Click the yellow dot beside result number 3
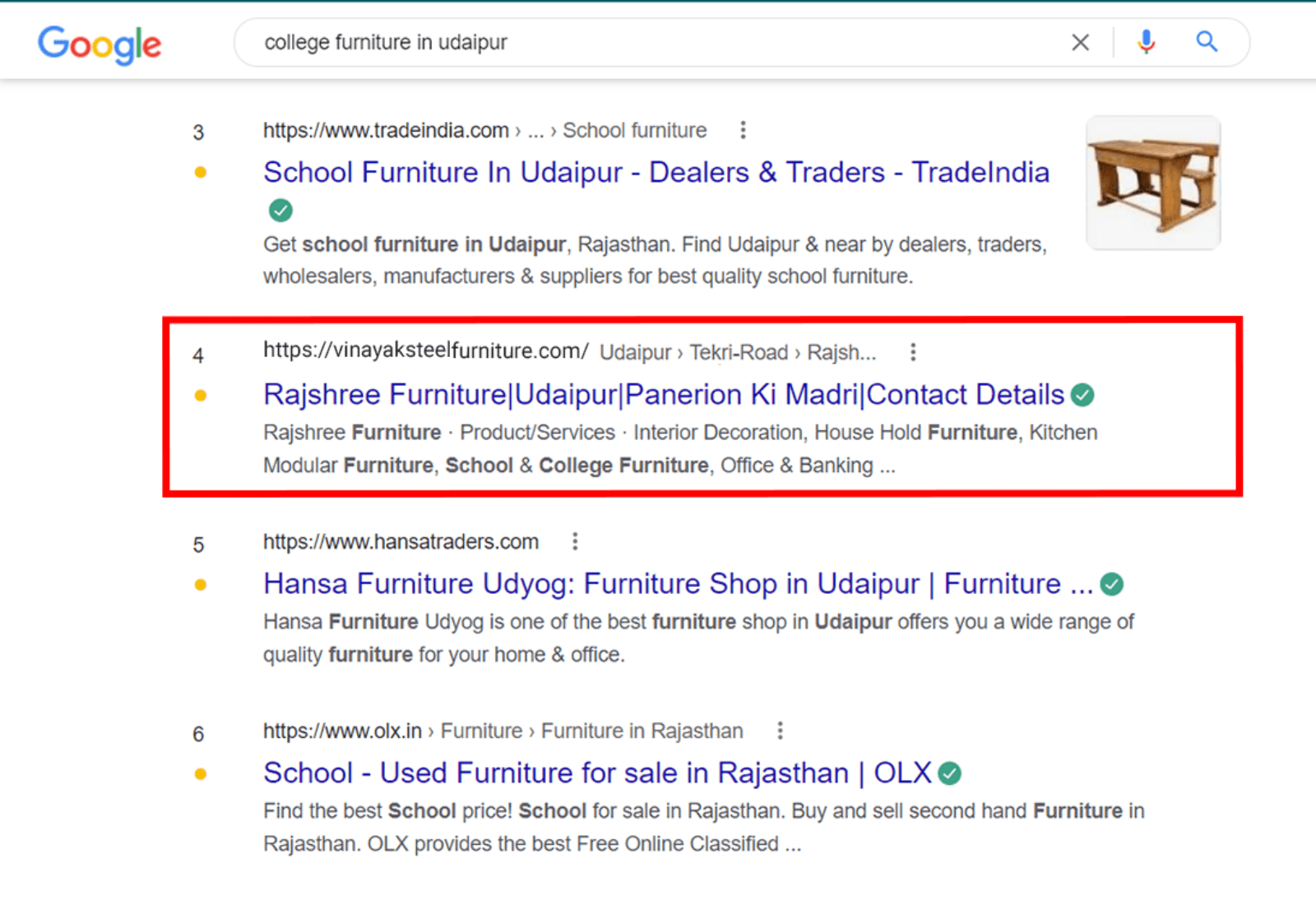The image size is (1316, 905). 200,173
